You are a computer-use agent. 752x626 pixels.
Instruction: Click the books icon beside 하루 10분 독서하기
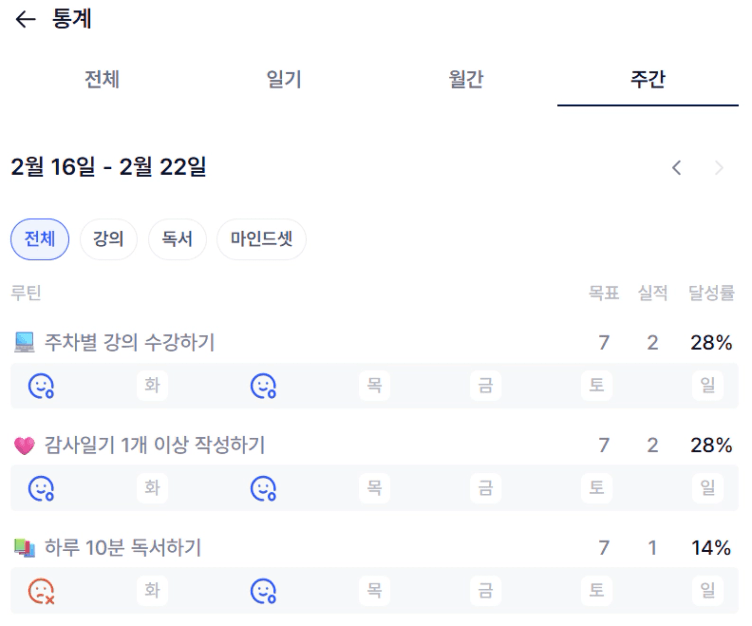tap(24, 548)
